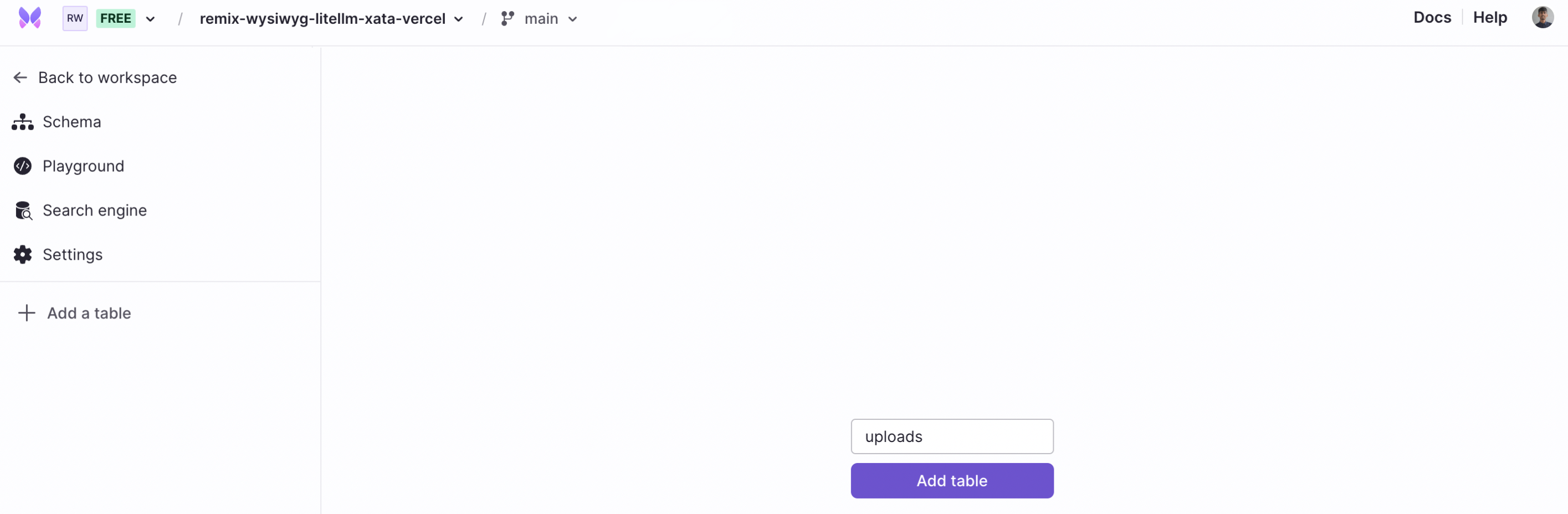Viewport: 1568px width, 514px height.
Task: Open the RW access badge
Action: pyautogui.click(x=74, y=18)
